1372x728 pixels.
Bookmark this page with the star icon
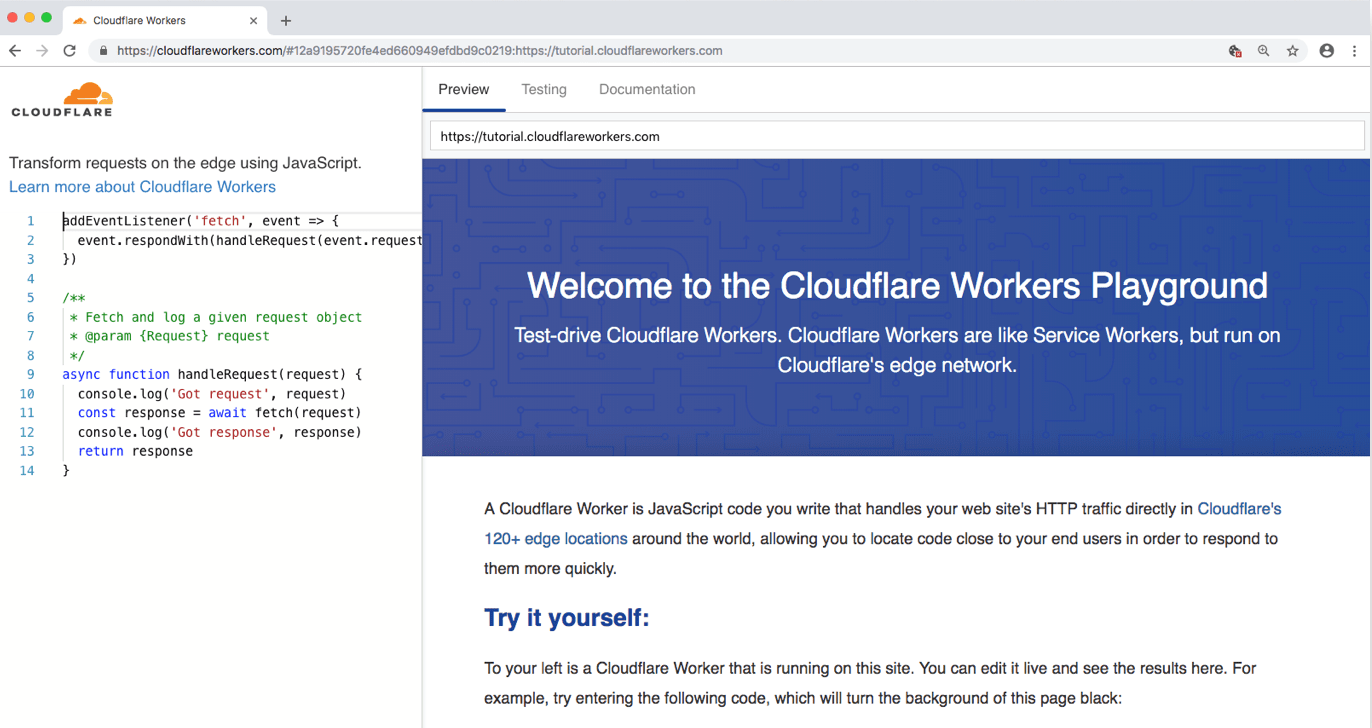pos(1293,51)
